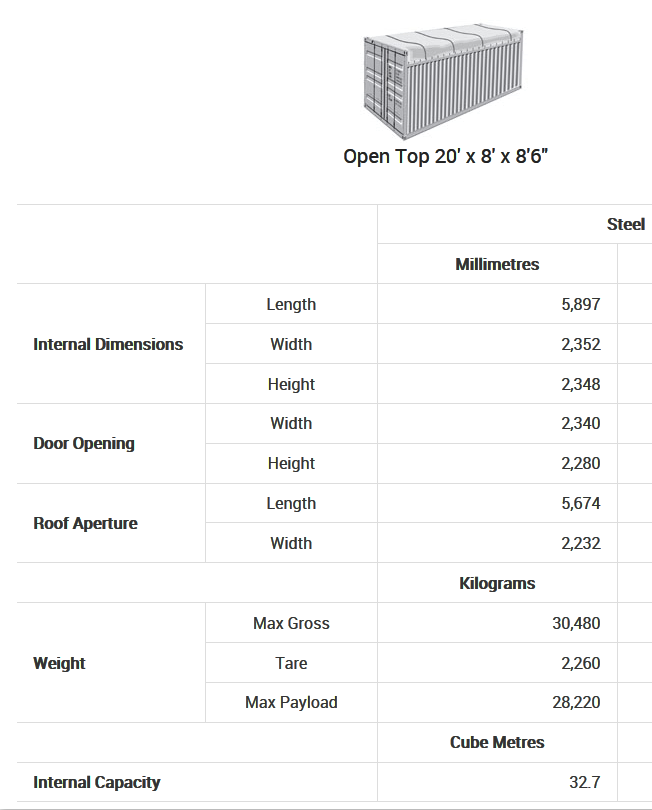The width and height of the screenshot is (652, 810).
Task: Click the internal width value 2,352
Action: pos(581,344)
